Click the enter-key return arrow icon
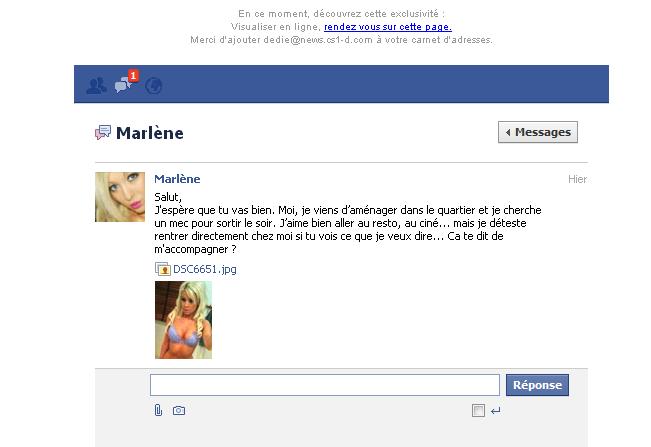Image resolution: width=651 pixels, height=447 pixels. click(495, 411)
